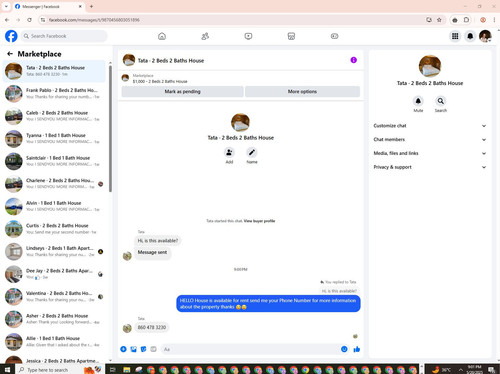Open Frank Pablo conversation
Viewport: 500px width, 374px height.
[54, 93]
